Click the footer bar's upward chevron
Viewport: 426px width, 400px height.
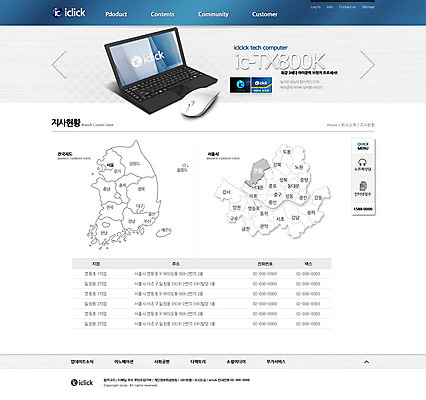(x=366, y=362)
